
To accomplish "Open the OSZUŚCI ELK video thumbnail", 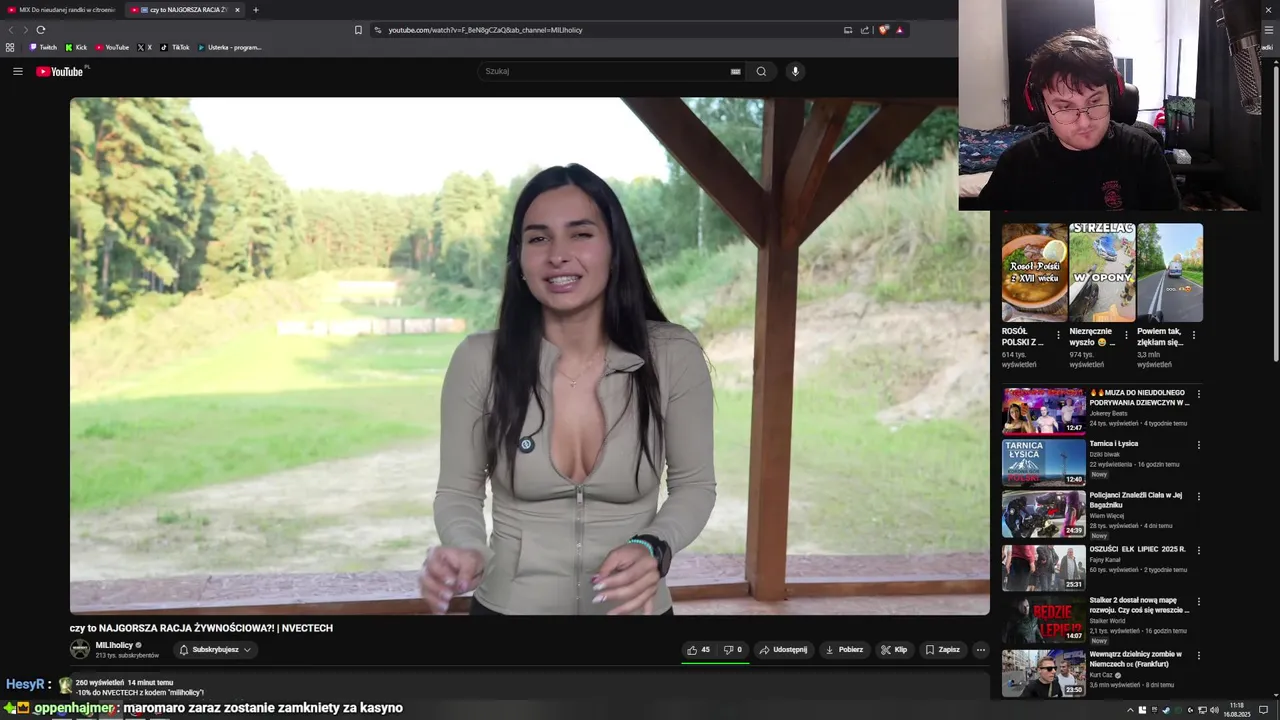I will (1044, 567).
